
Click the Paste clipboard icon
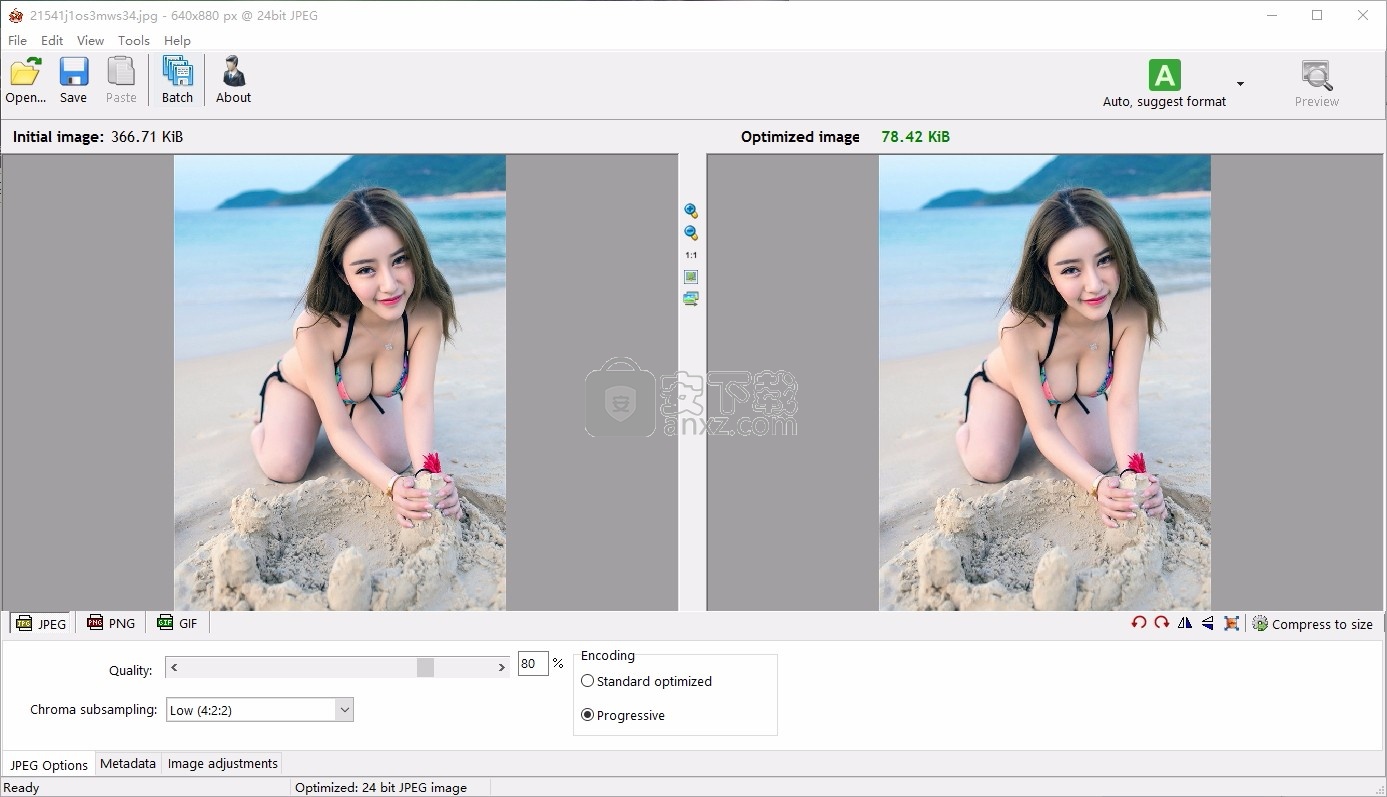[121, 72]
